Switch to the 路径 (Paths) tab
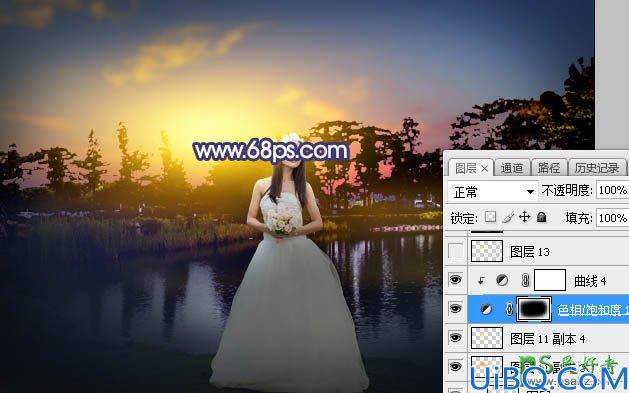 549,168
